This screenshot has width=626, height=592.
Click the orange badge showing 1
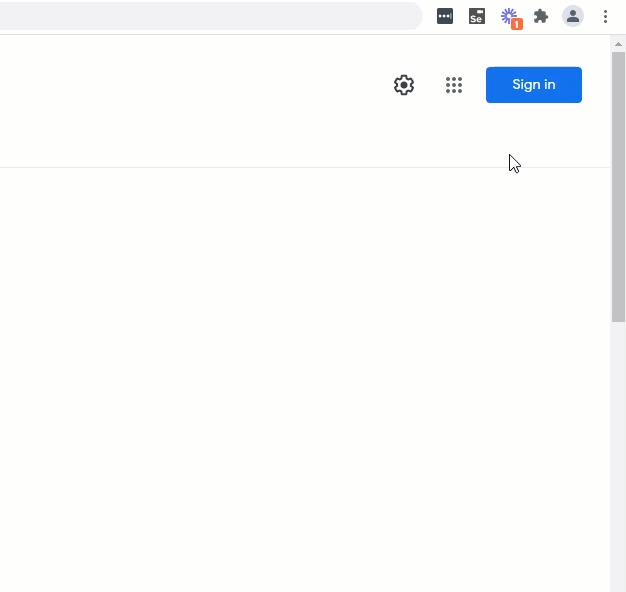[x=517, y=24]
